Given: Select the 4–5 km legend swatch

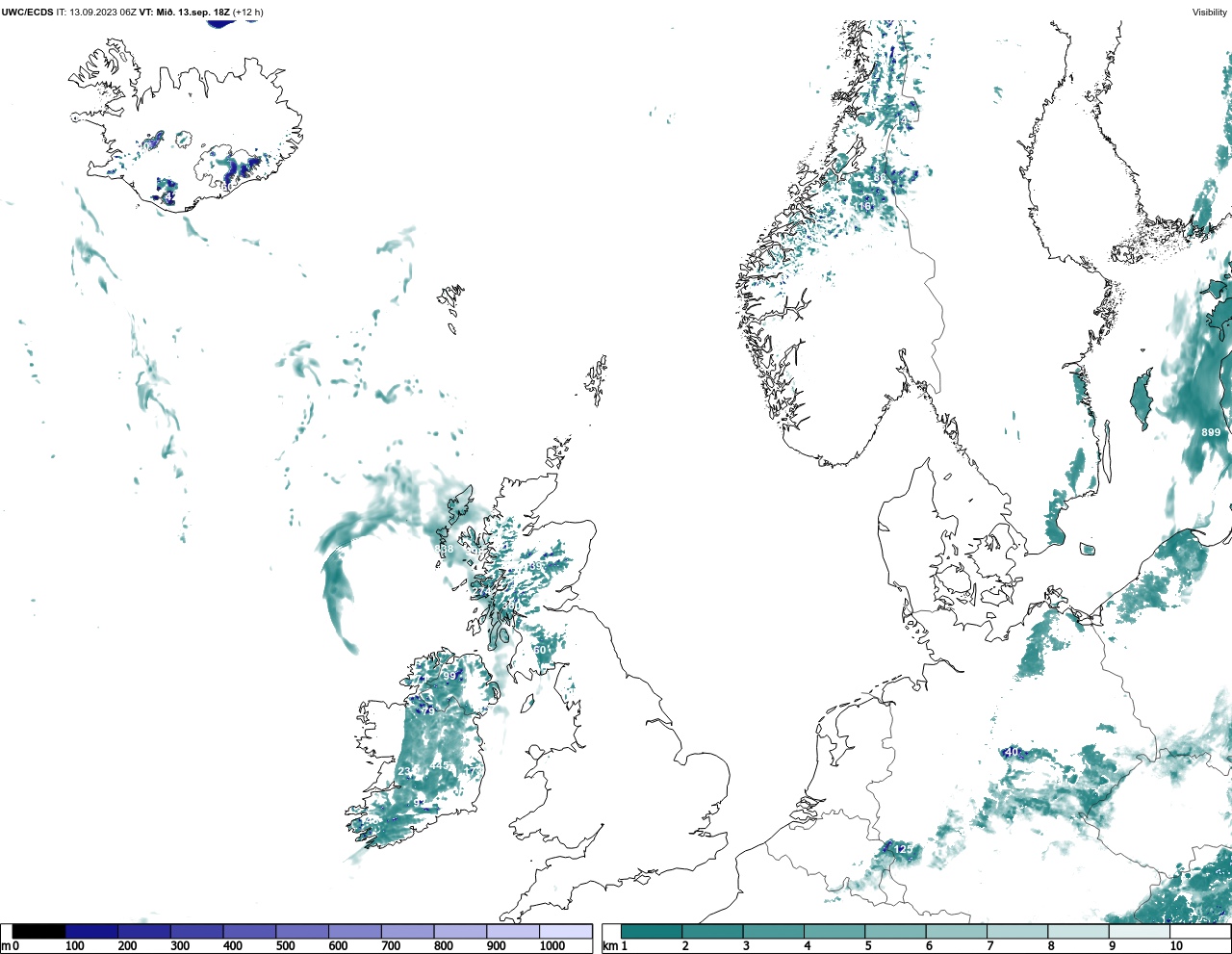Looking at the screenshot, I should (834, 931).
